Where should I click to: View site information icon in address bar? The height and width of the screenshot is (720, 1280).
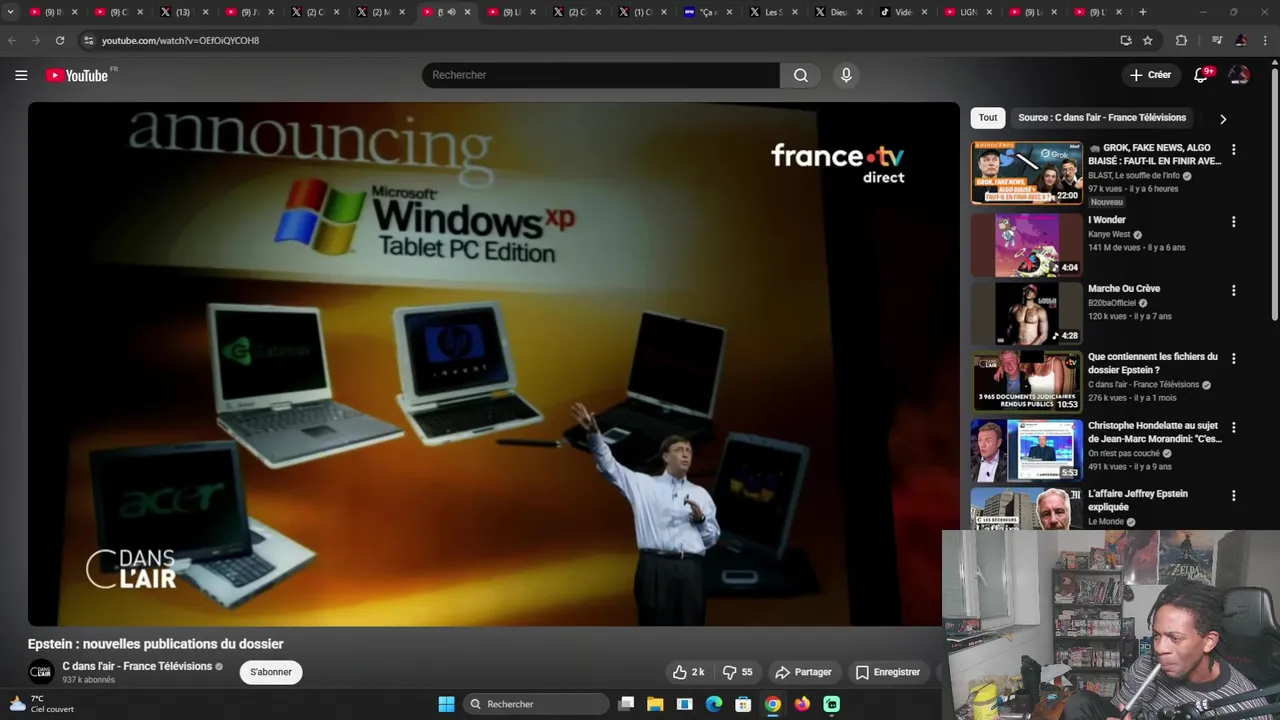click(x=88, y=40)
